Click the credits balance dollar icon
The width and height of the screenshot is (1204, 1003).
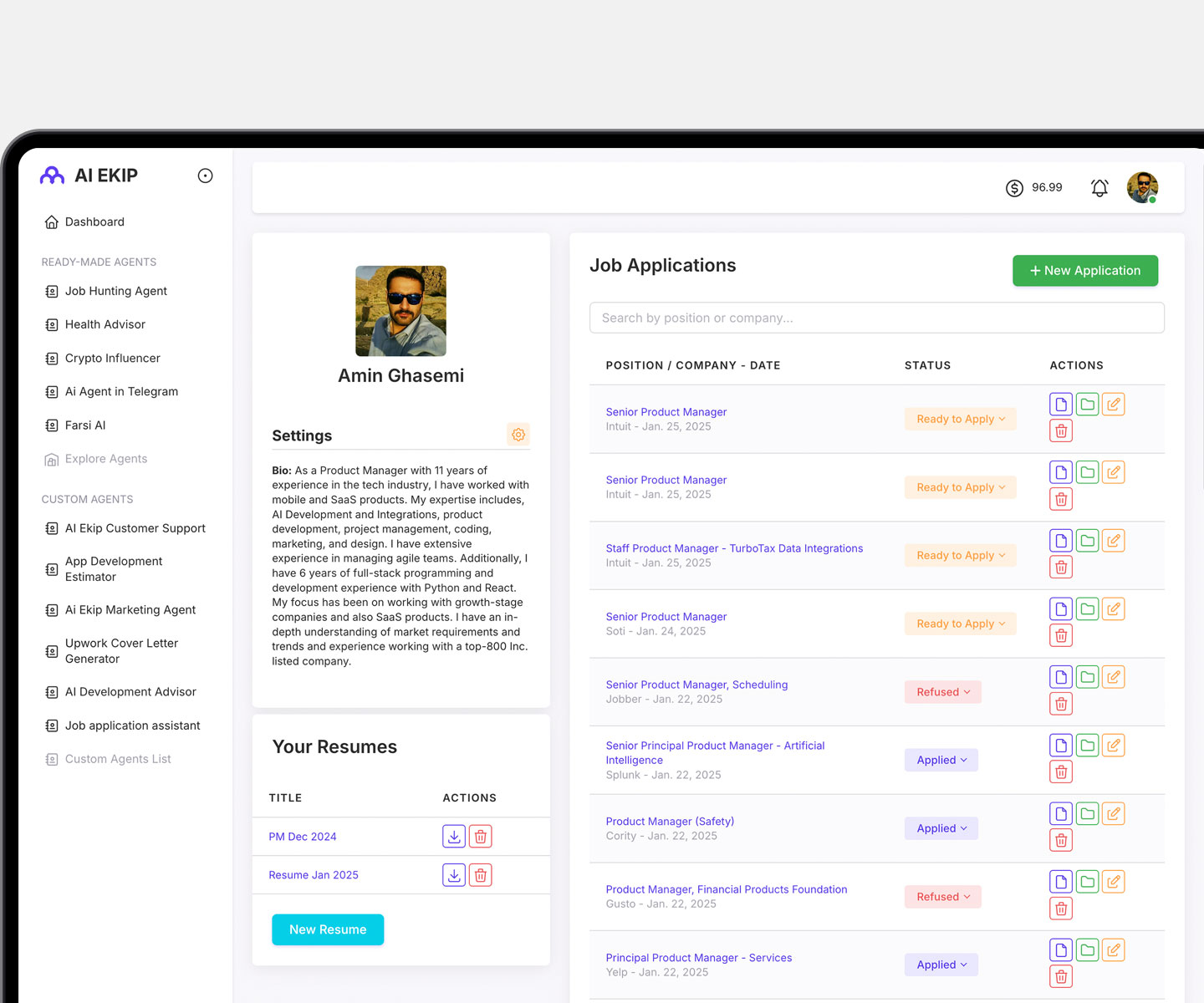tap(1014, 188)
